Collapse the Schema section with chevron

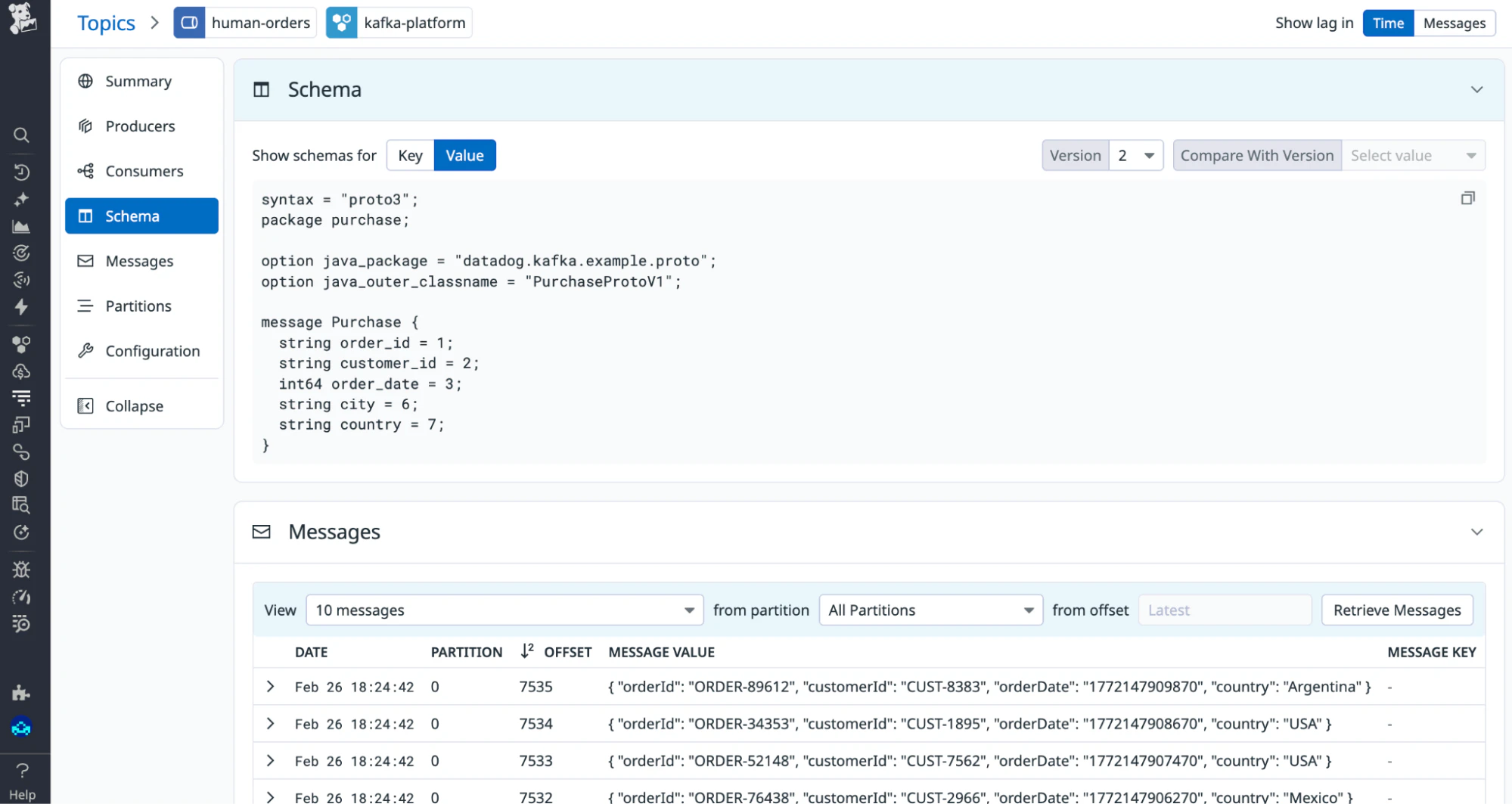1476,90
